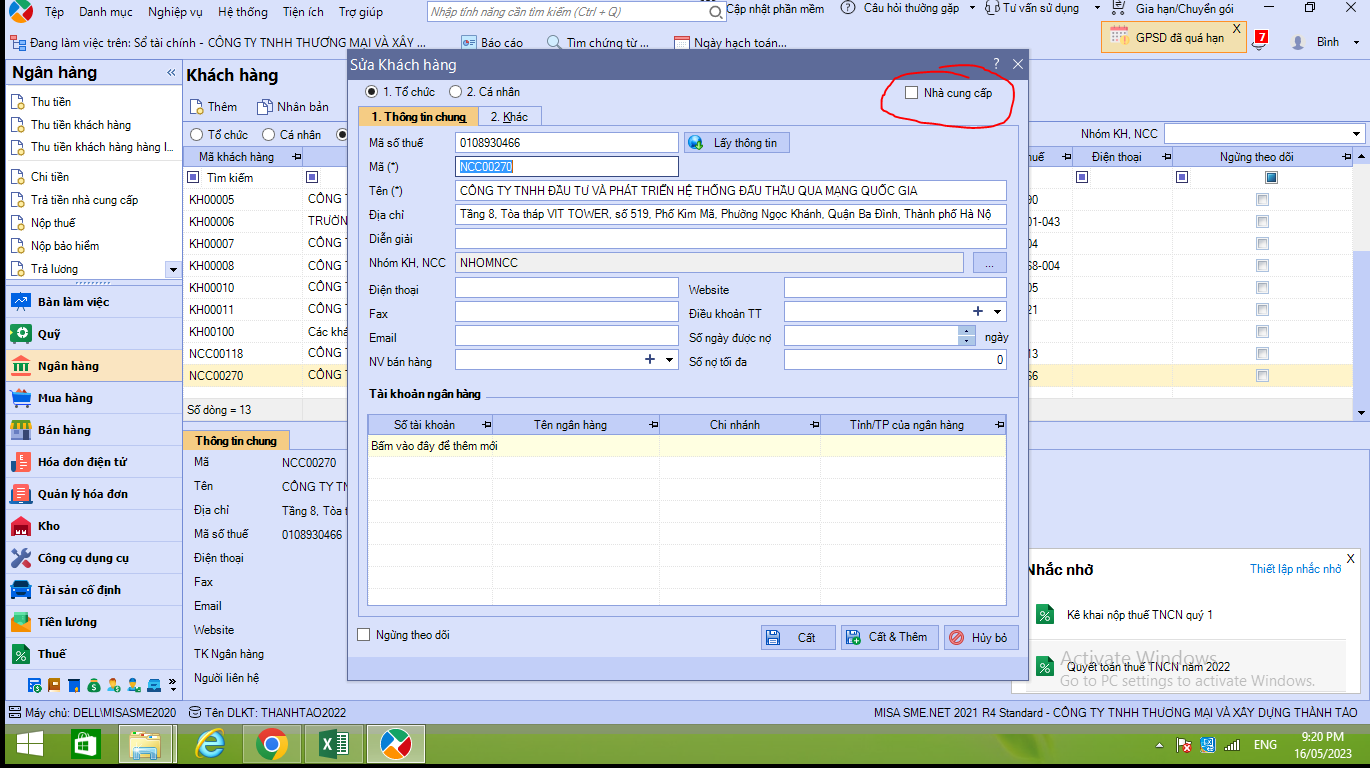
Task: Open the Nhóm KH, NCC filter dropdown
Action: tap(1357, 134)
